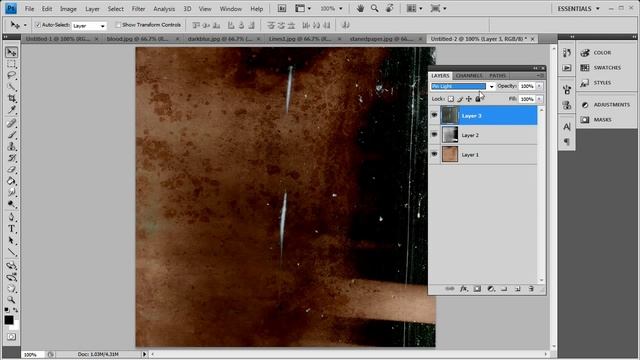This screenshot has height=360, width=640.
Task: Pick Zoom tool in application bar
Action: click(374, 8)
